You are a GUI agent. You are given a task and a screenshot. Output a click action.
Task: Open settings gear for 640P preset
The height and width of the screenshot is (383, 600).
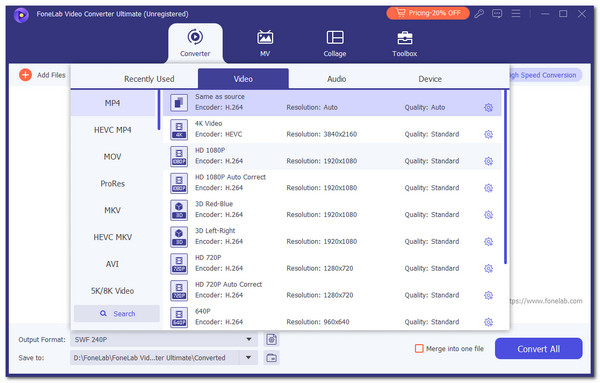pyautogui.click(x=488, y=322)
